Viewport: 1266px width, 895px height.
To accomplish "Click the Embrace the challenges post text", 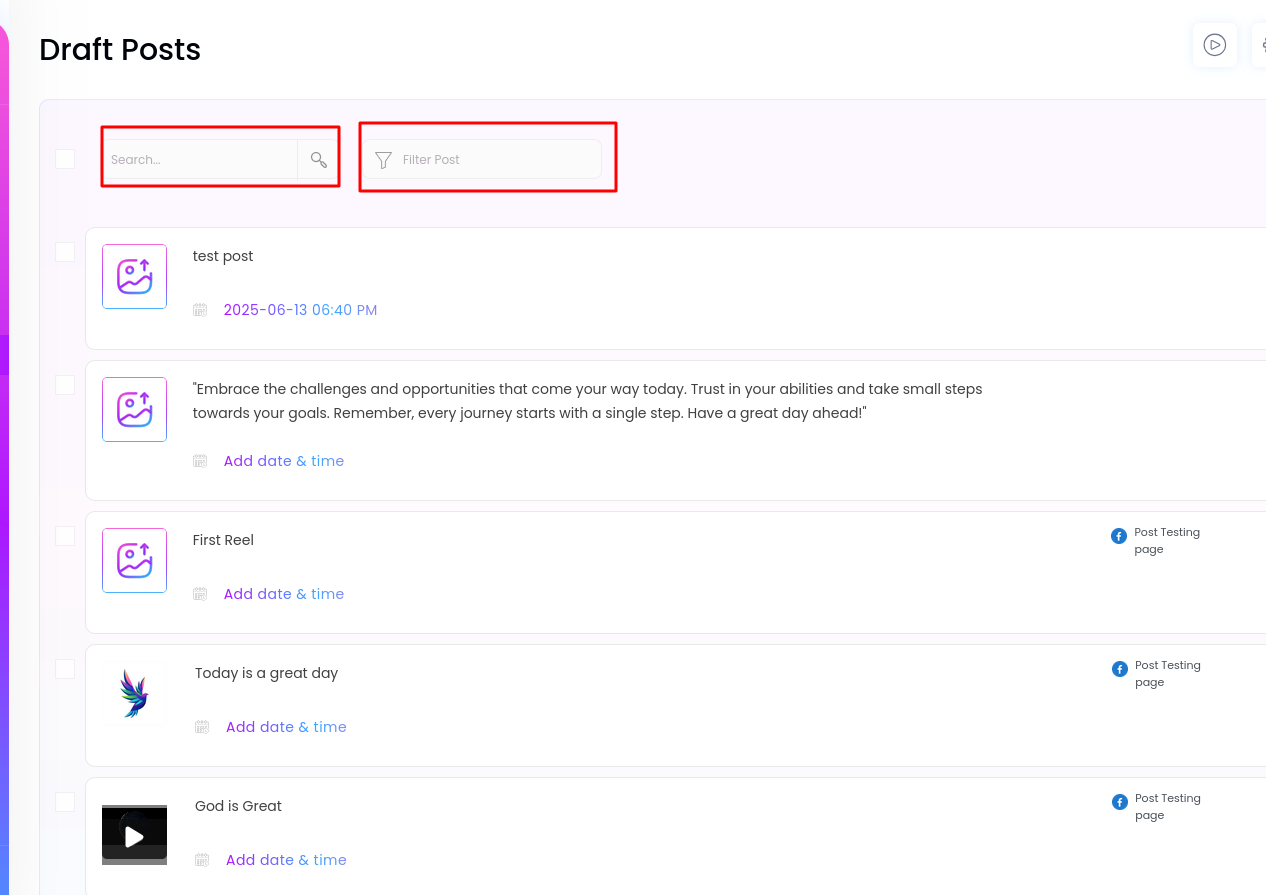I will [588, 401].
